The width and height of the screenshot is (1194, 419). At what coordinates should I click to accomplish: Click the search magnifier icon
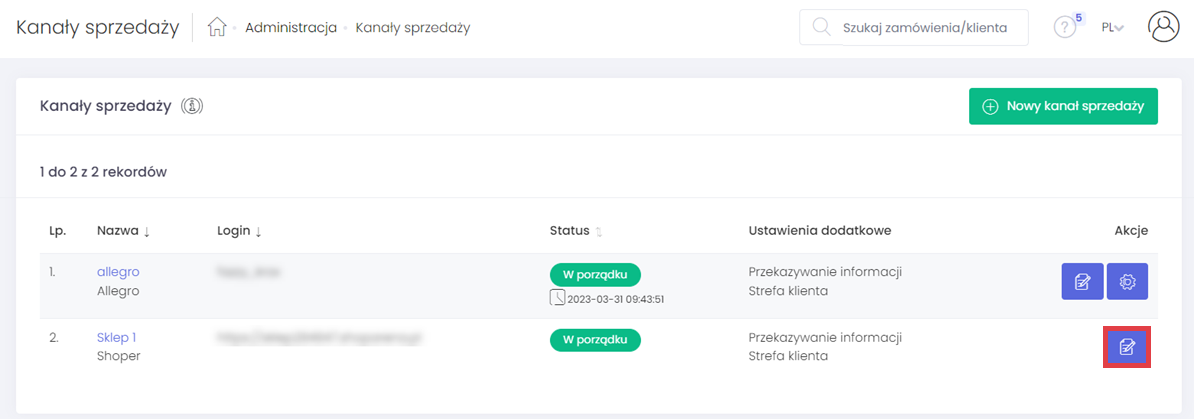coord(822,28)
